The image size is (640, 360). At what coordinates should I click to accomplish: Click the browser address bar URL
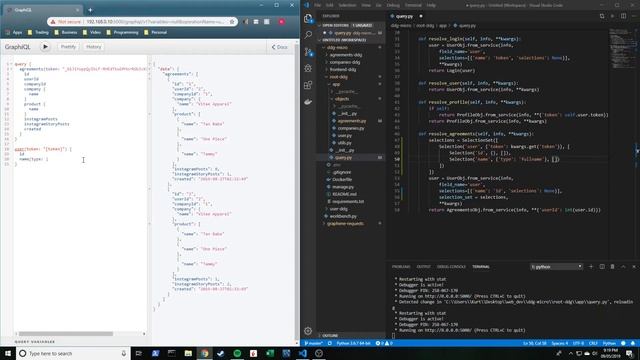coord(155,22)
